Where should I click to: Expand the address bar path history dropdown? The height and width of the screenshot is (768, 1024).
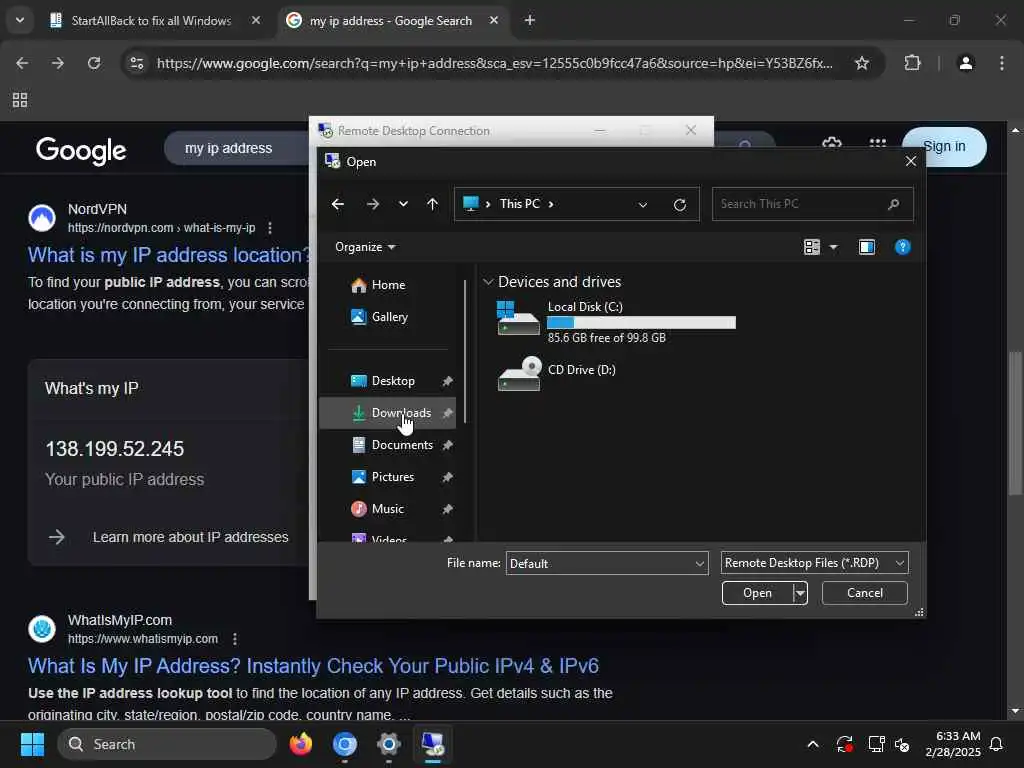643,204
